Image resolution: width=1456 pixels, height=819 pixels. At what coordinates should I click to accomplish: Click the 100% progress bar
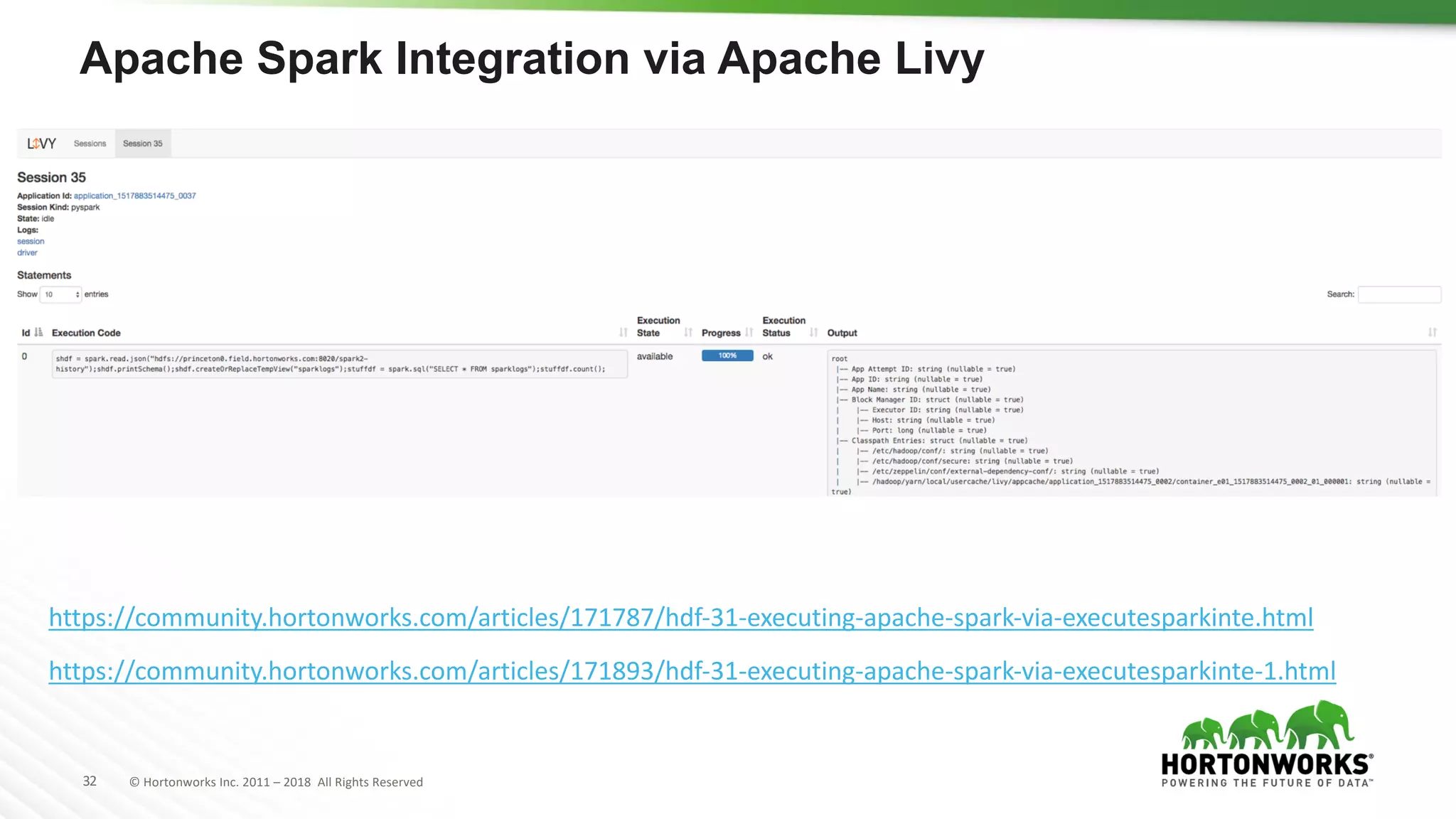pos(727,355)
